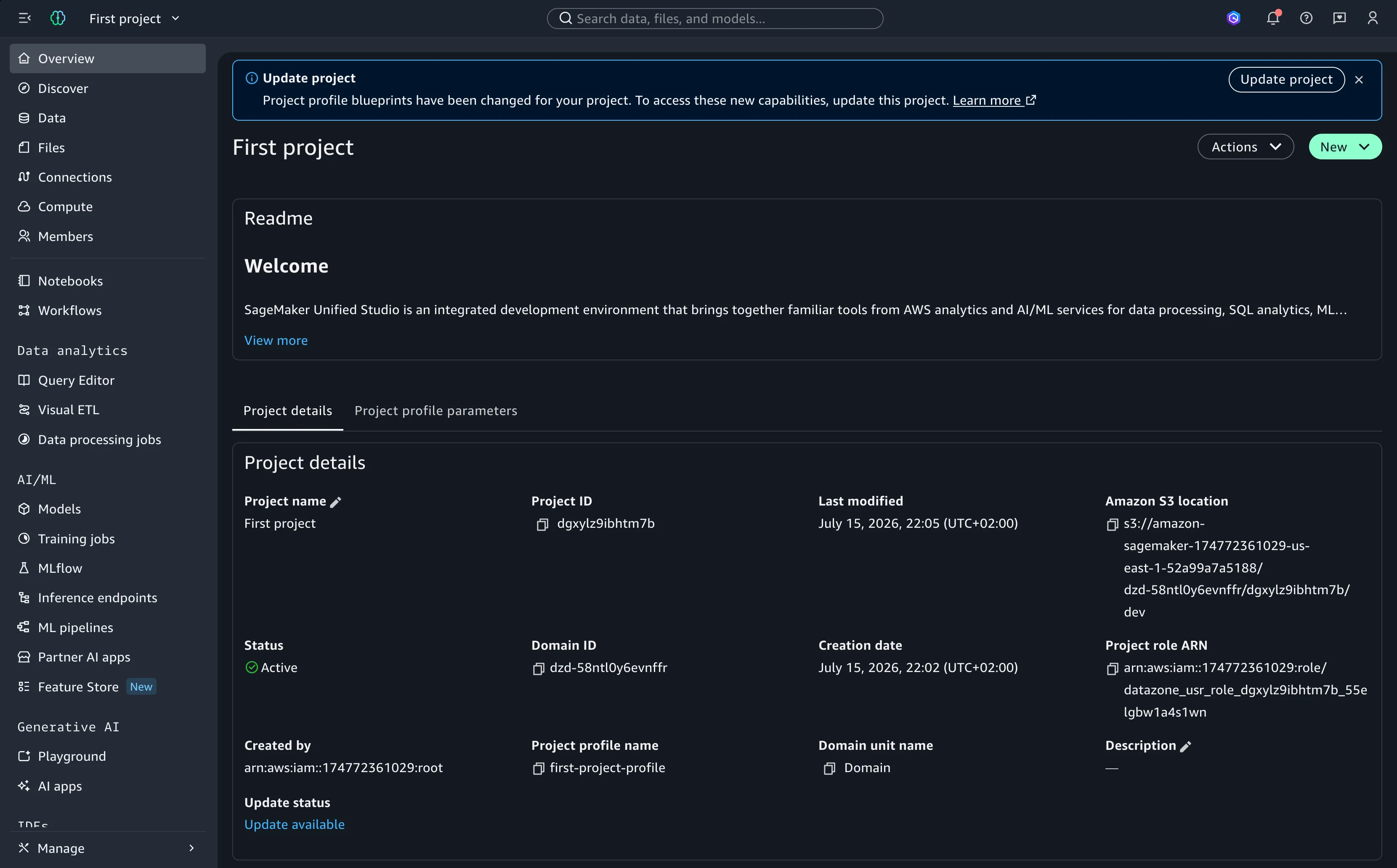Open Data in the sidebar
Screen dimensions: 1397x868
pyautogui.click(x=107, y=118)
